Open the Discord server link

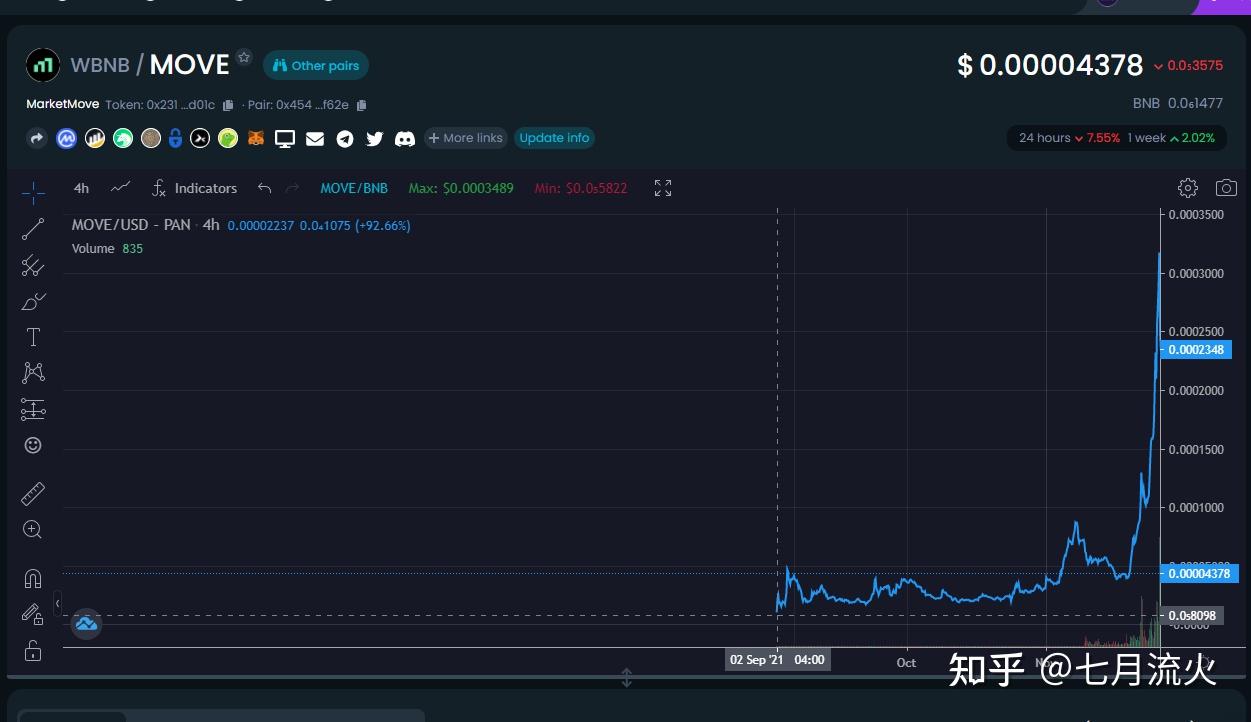405,139
